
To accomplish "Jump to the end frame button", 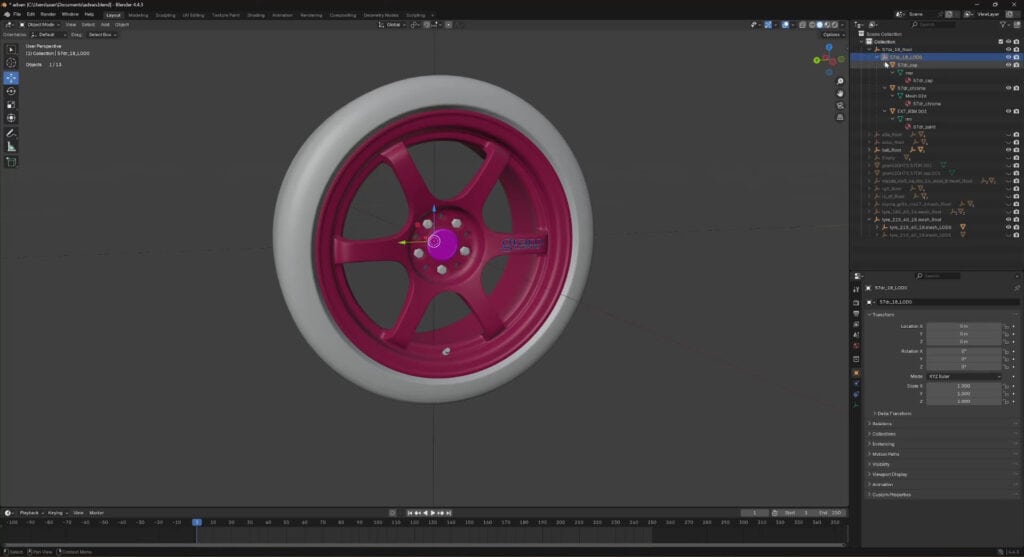I will point(449,513).
